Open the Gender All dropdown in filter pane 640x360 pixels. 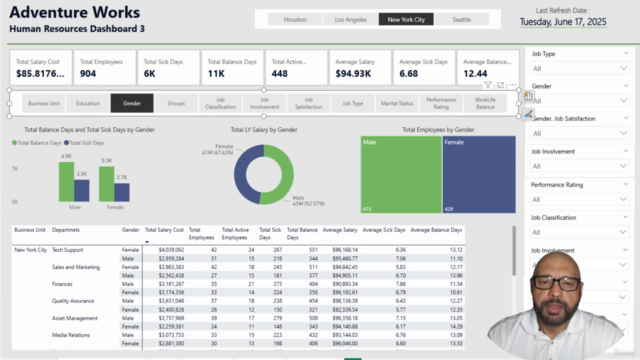[579, 100]
